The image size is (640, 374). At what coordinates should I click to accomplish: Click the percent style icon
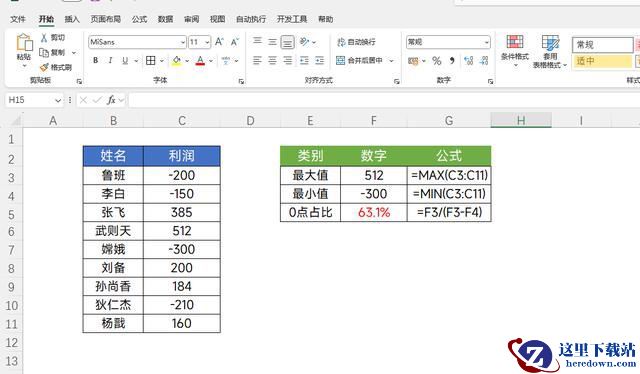coord(437,61)
